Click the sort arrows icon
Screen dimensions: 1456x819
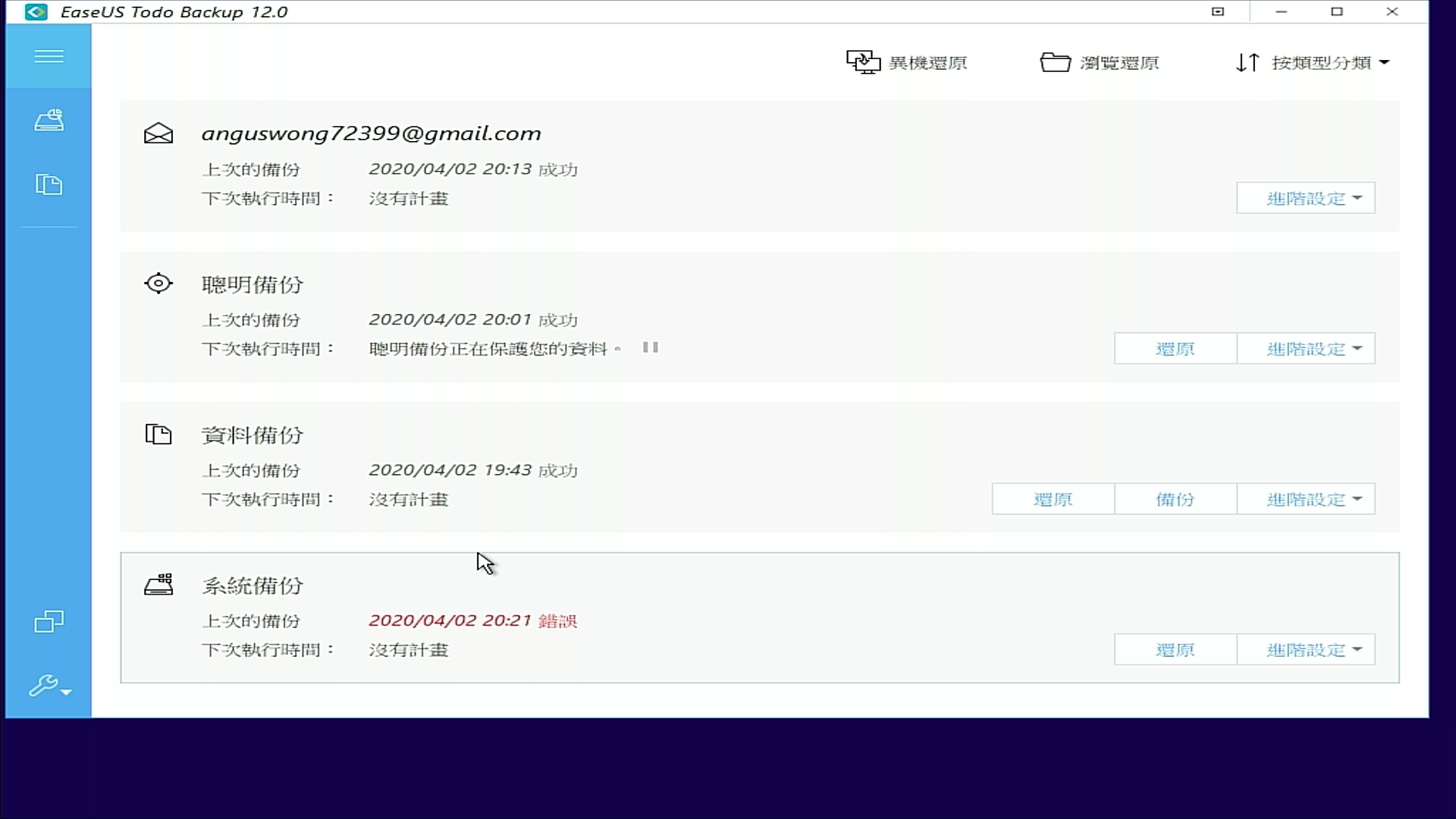pyautogui.click(x=1247, y=62)
